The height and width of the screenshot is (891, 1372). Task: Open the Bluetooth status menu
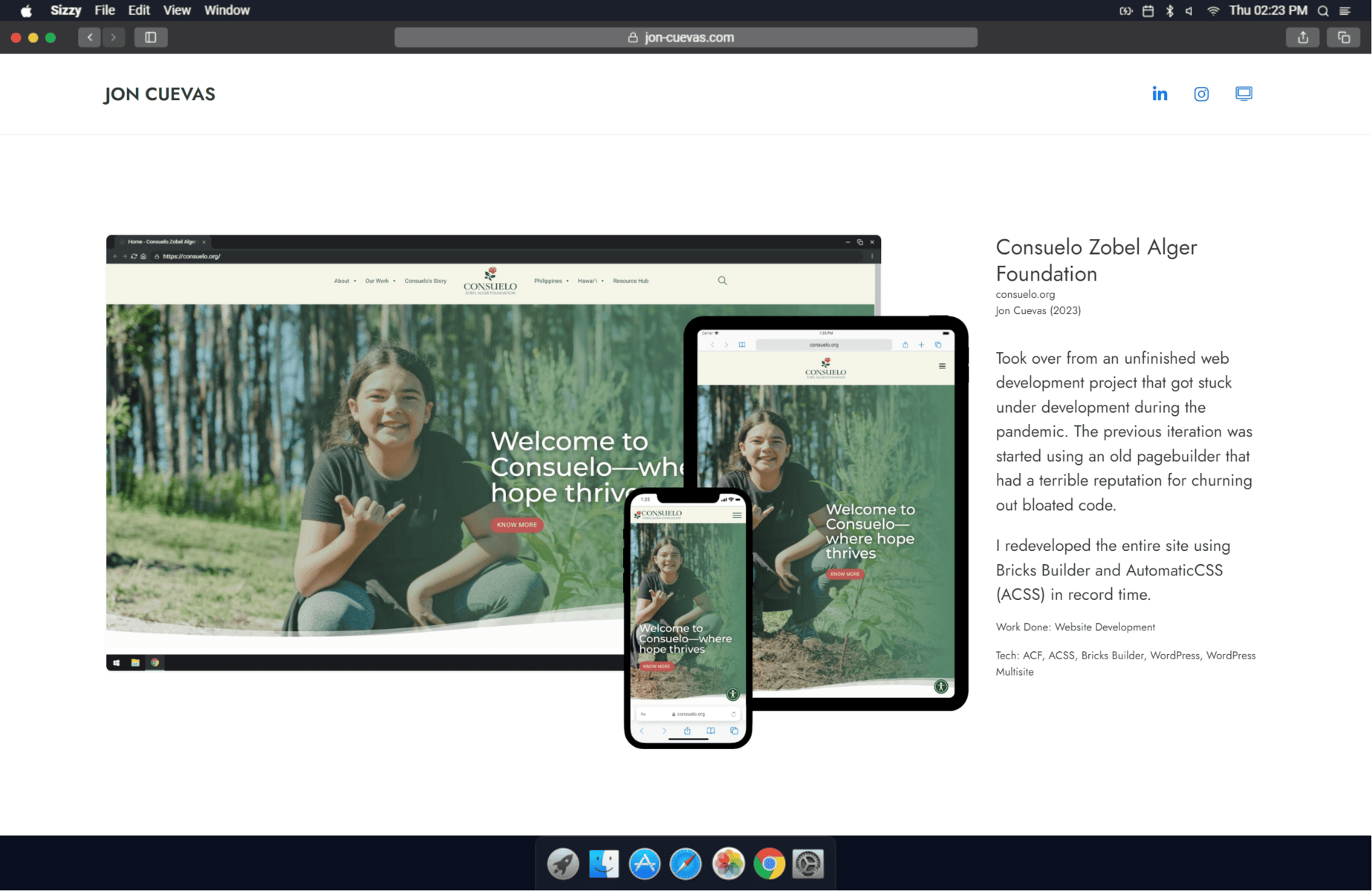click(x=1170, y=10)
